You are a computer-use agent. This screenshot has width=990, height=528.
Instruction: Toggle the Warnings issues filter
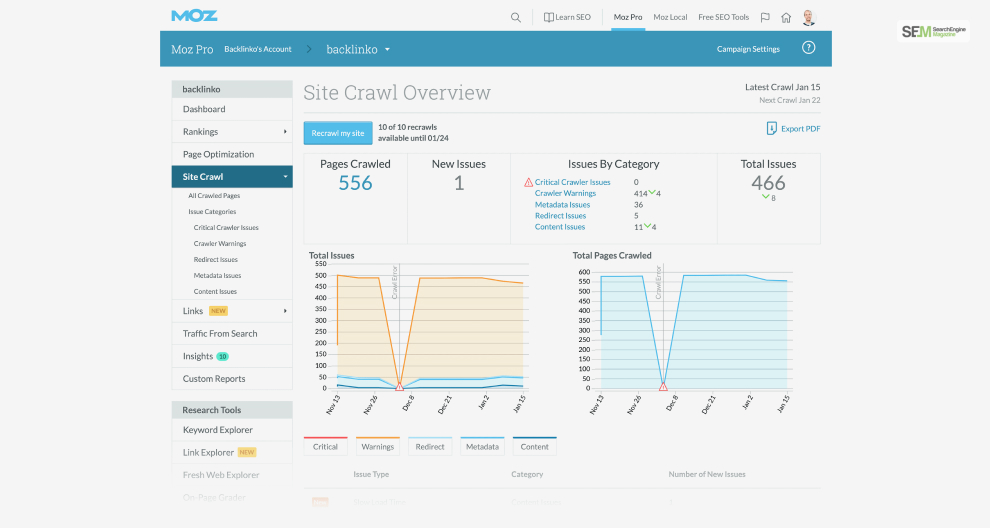(x=378, y=446)
